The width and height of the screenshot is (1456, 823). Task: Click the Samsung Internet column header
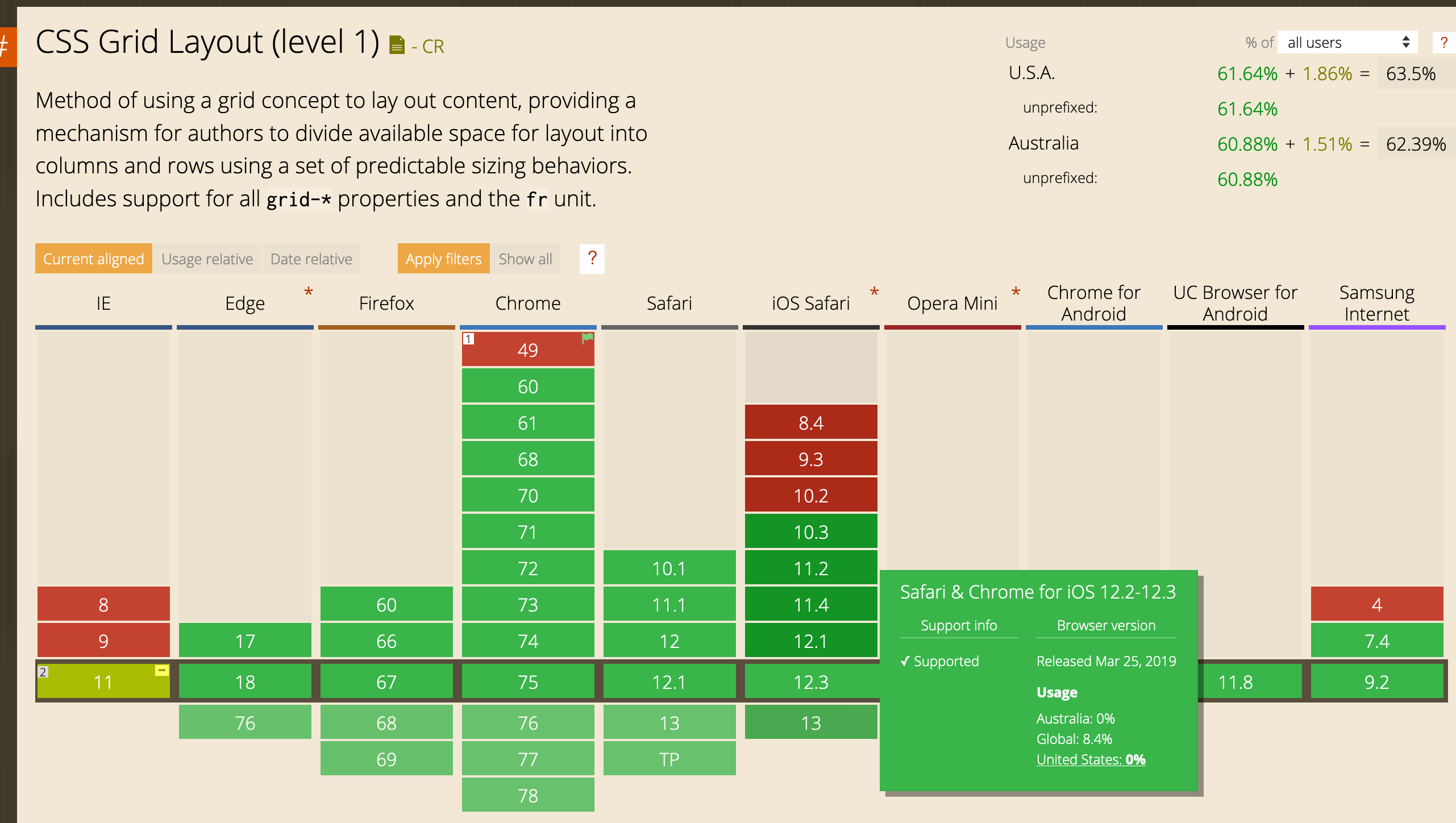click(x=1377, y=303)
